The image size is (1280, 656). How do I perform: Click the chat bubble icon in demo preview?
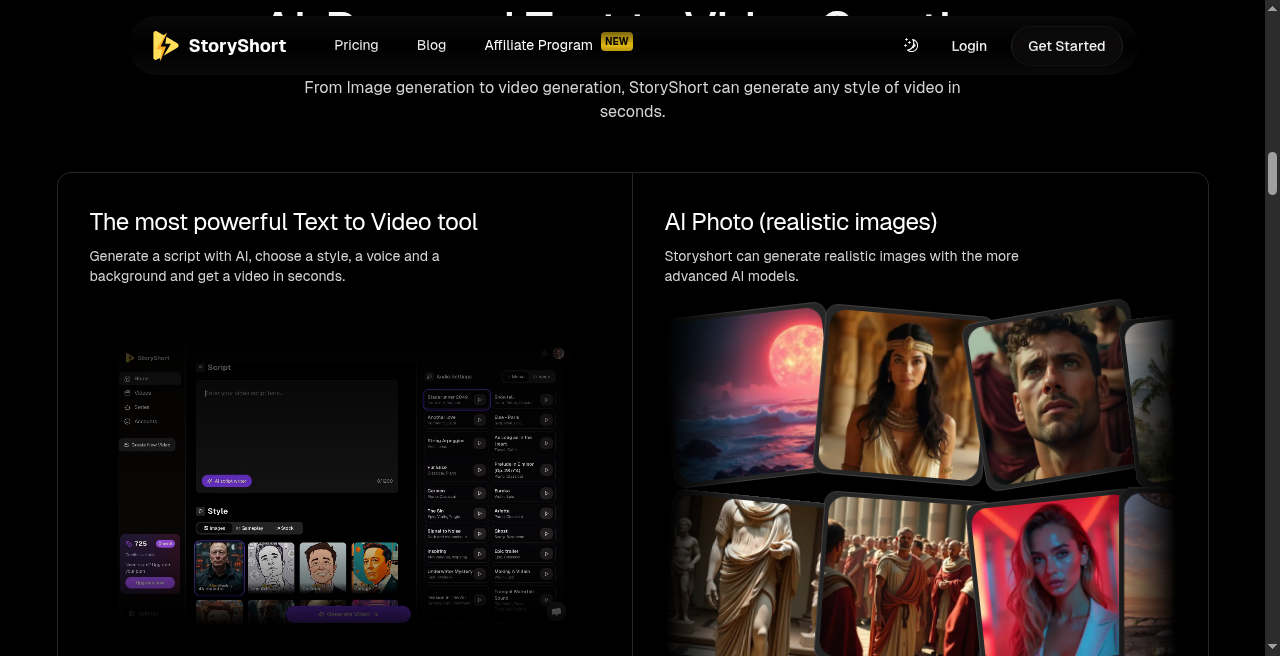tap(557, 610)
